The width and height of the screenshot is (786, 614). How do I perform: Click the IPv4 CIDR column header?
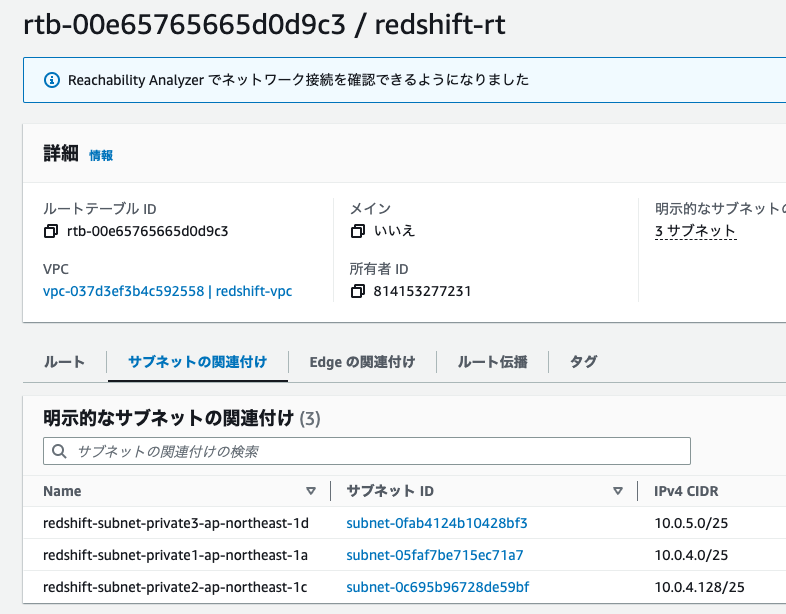(x=686, y=491)
